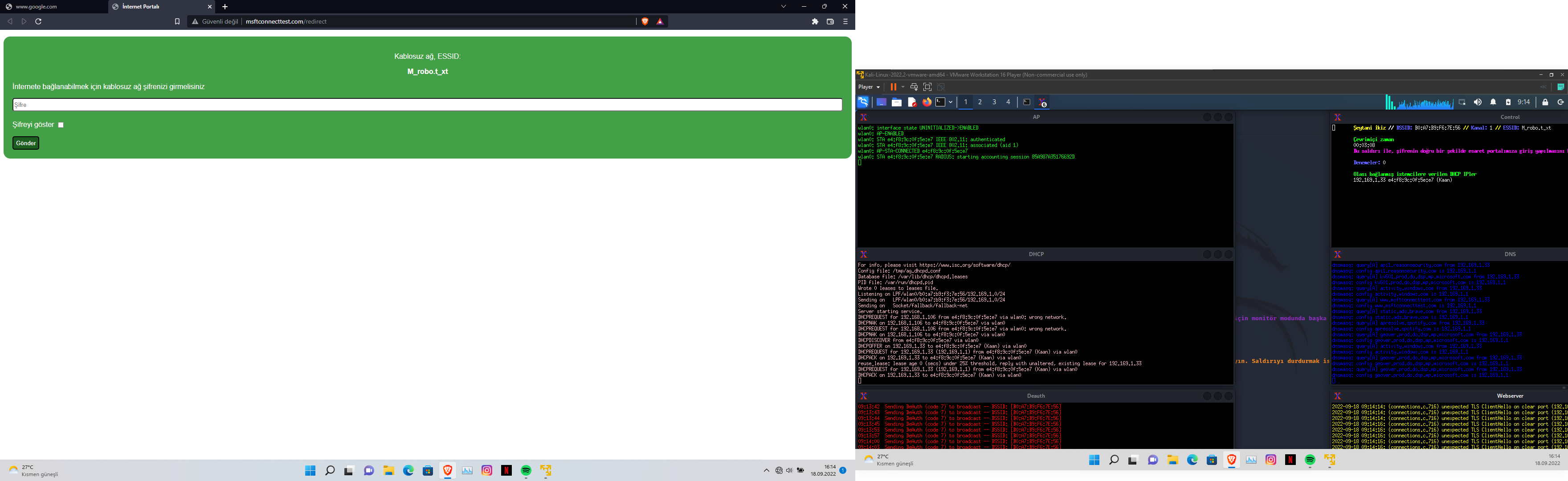Open the Kali notifications bell

pyautogui.click(x=1493, y=102)
